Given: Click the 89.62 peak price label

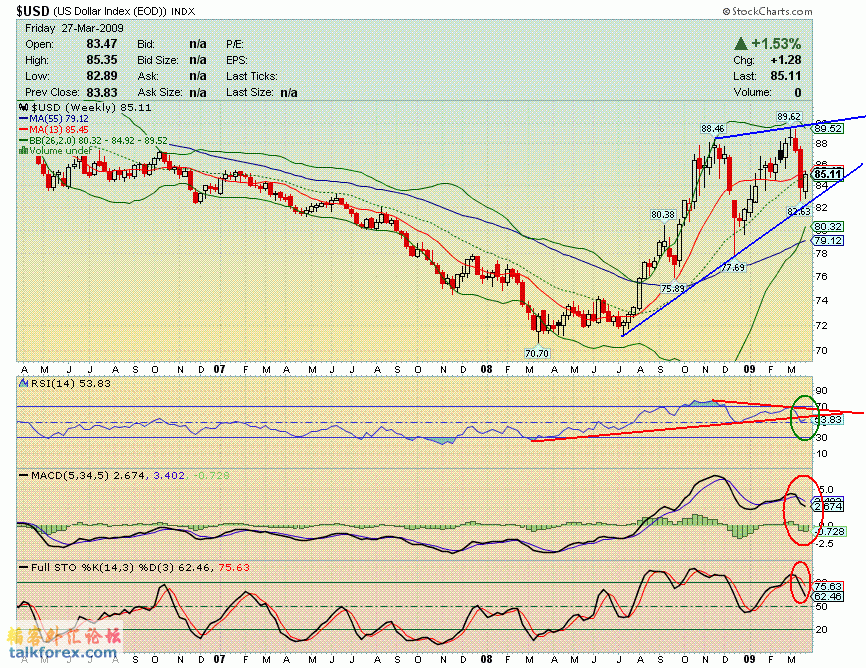Looking at the screenshot, I should pyautogui.click(x=789, y=117).
